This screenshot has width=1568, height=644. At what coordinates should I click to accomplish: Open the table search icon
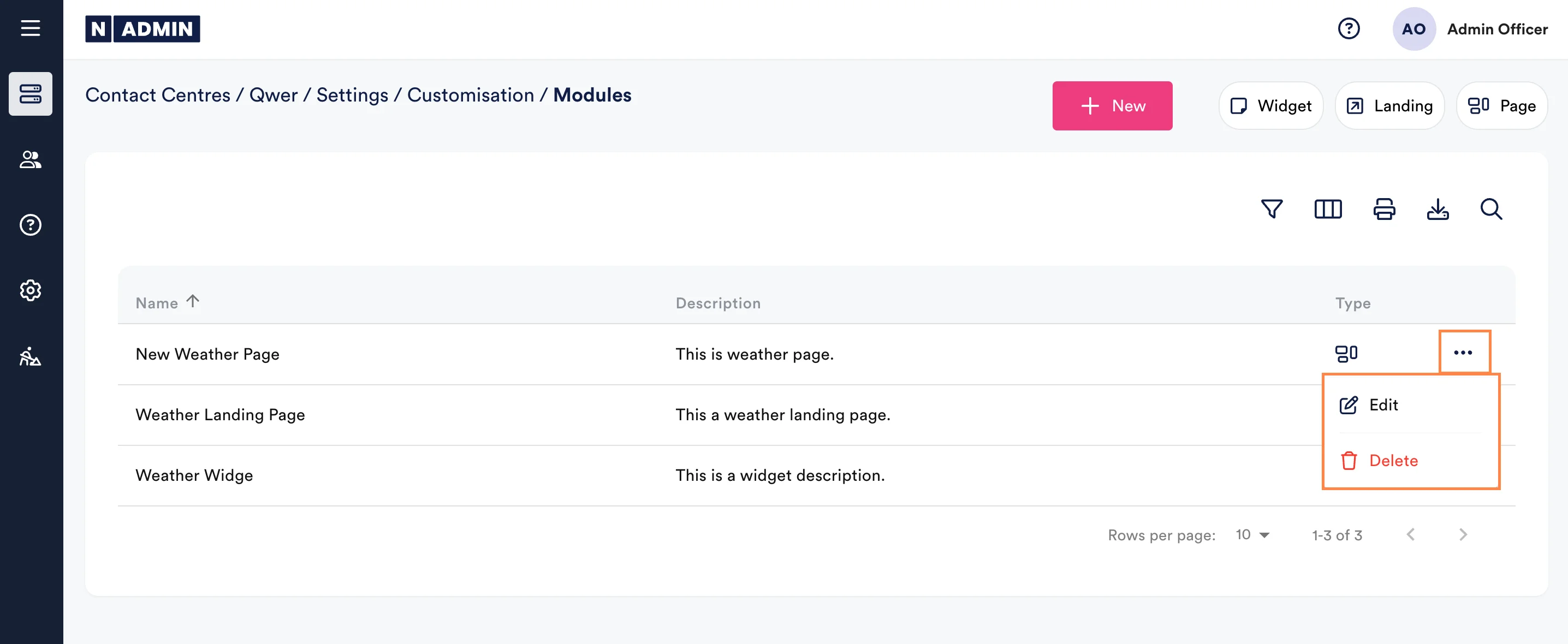tap(1490, 209)
